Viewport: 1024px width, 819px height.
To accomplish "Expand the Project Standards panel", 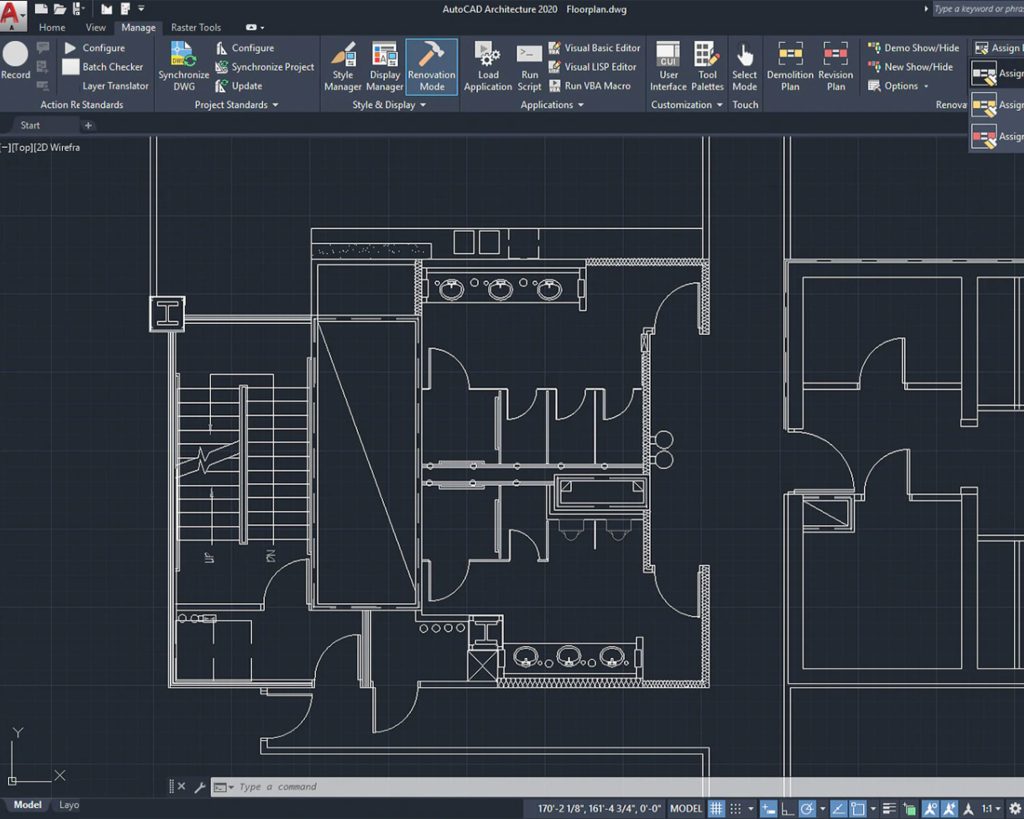I will pos(236,104).
